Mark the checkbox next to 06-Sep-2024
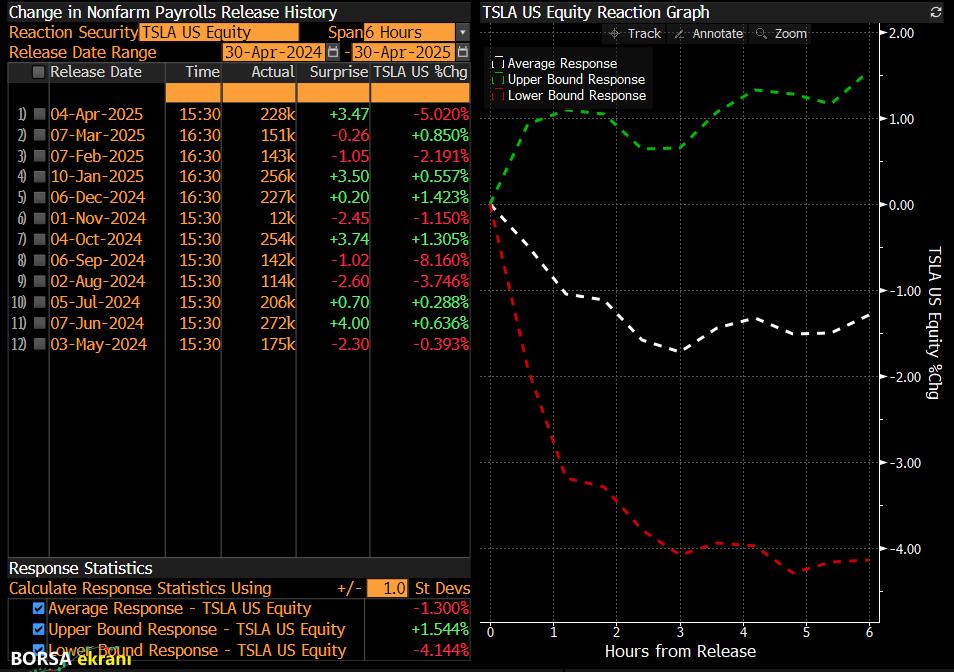Image resolution: width=954 pixels, height=672 pixels. [40, 260]
